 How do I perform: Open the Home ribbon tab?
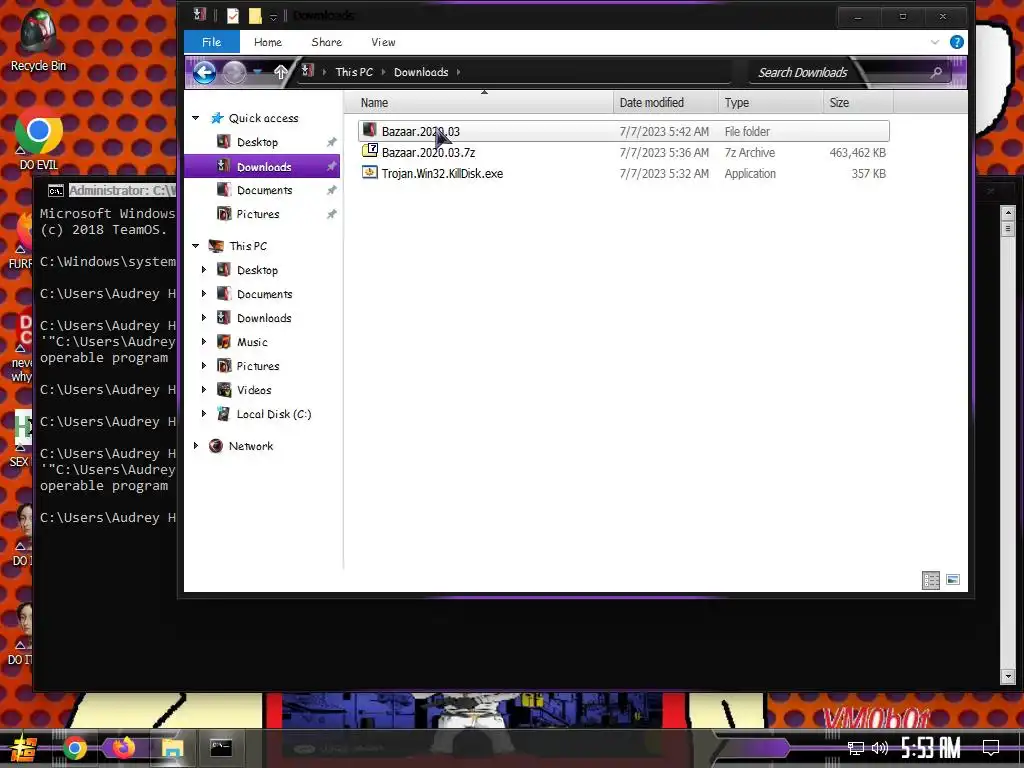pos(268,42)
